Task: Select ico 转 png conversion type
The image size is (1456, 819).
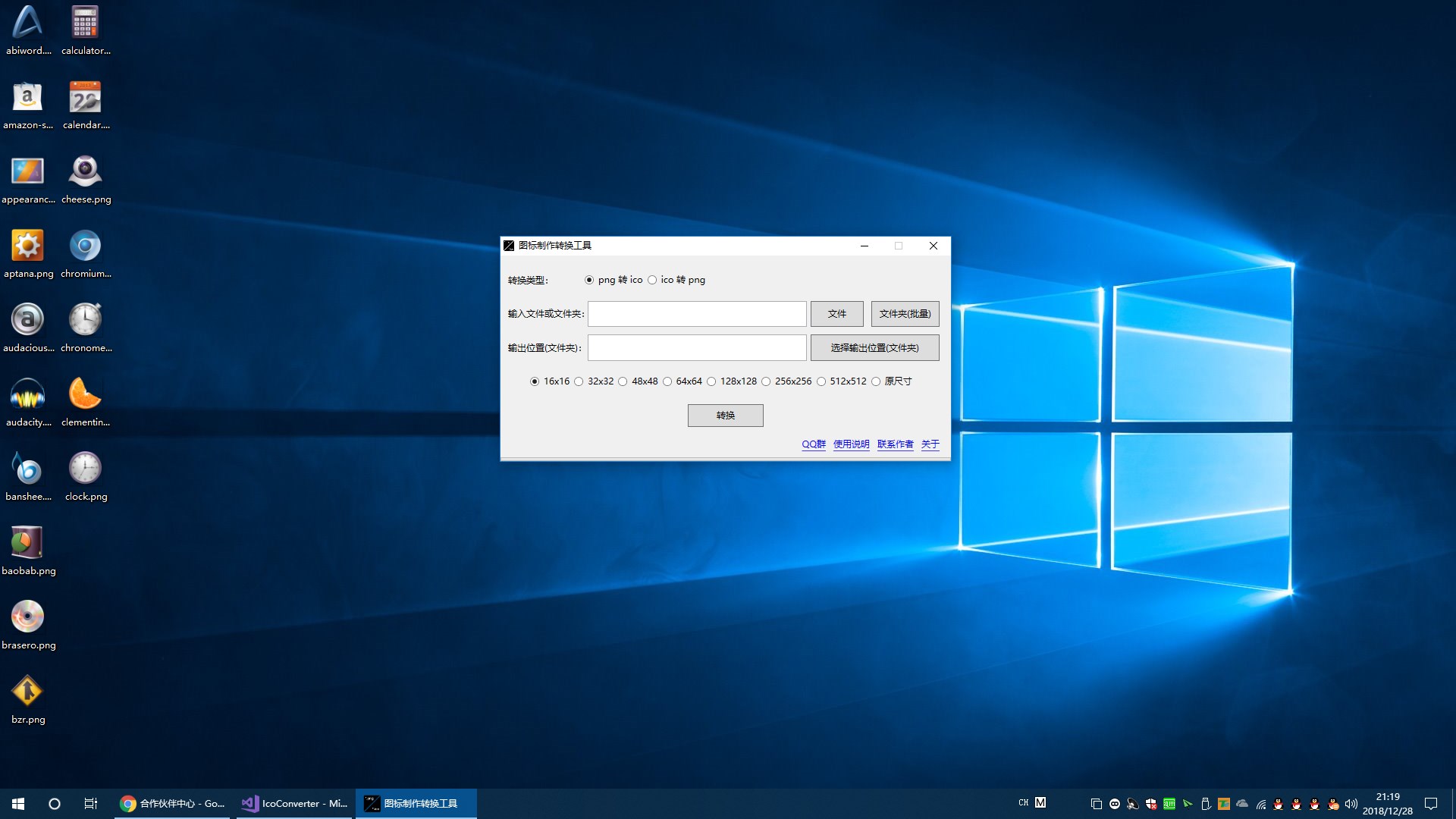Action: [652, 280]
